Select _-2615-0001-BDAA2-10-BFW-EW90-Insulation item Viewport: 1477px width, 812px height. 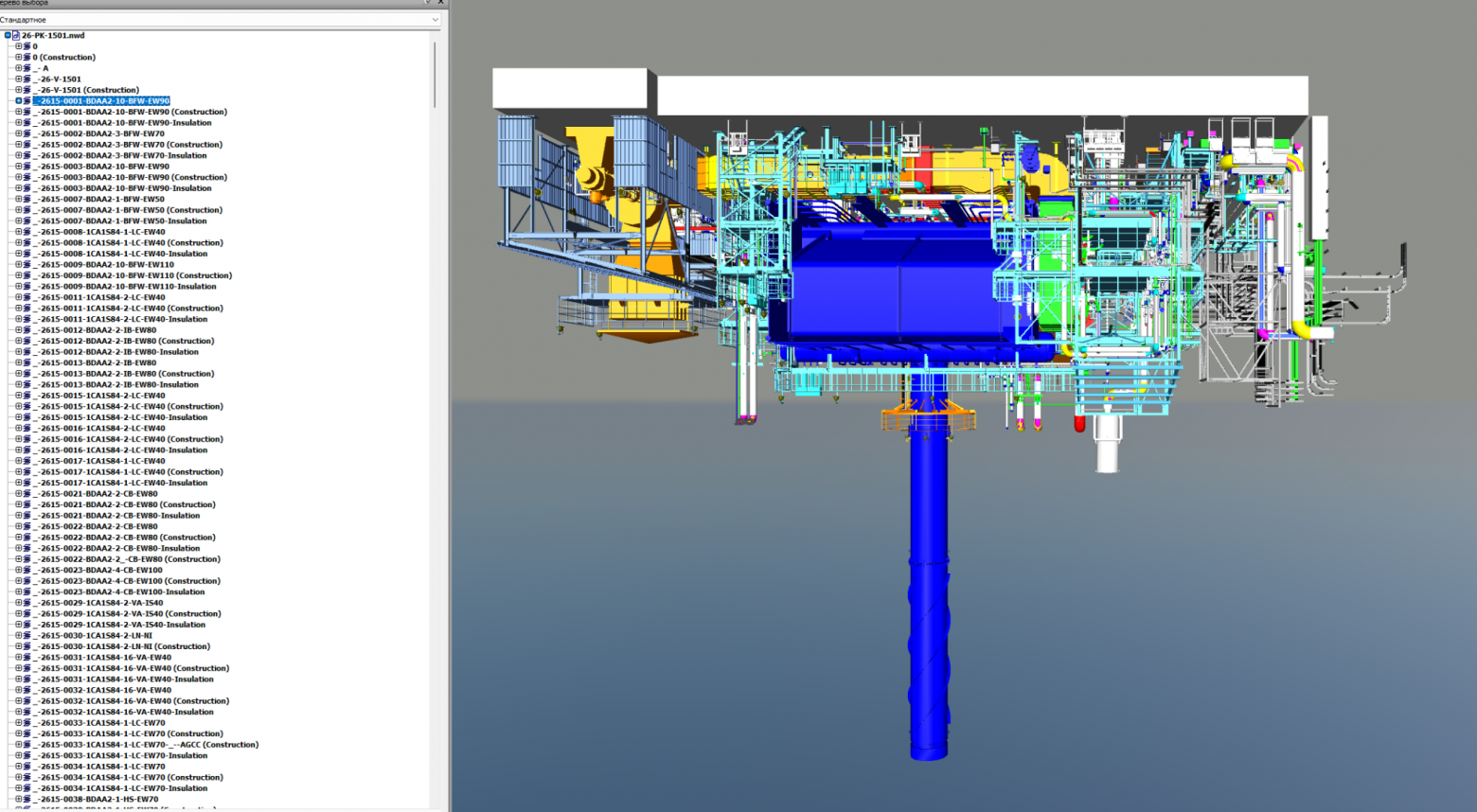(x=123, y=122)
